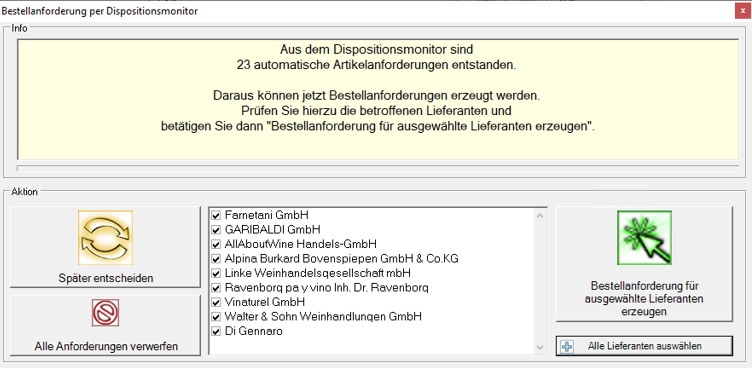Toggle Walter & Sohn Weinhandlungen checkbox
This screenshot has height=368, width=752.
(216, 317)
